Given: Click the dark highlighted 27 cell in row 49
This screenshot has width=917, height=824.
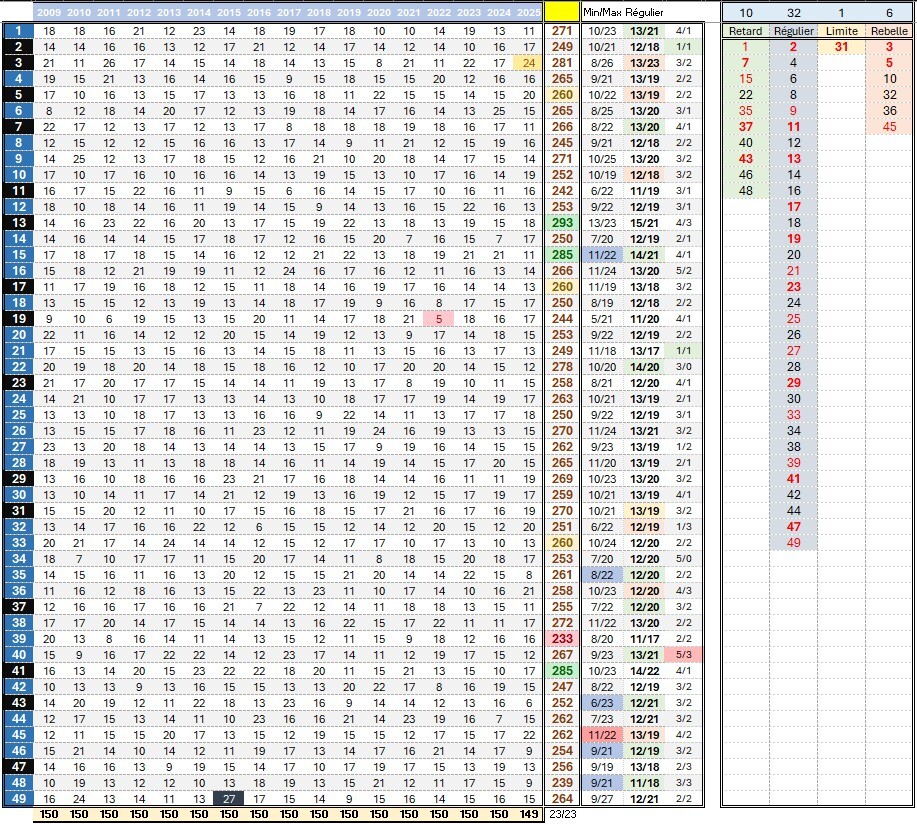Looking at the screenshot, I should [x=229, y=797].
